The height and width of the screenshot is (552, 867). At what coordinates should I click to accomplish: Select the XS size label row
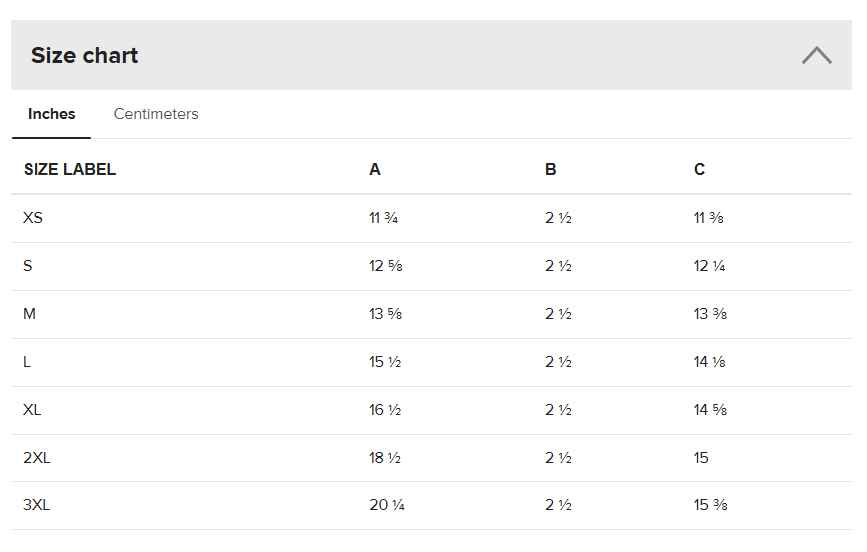click(x=33, y=218)
